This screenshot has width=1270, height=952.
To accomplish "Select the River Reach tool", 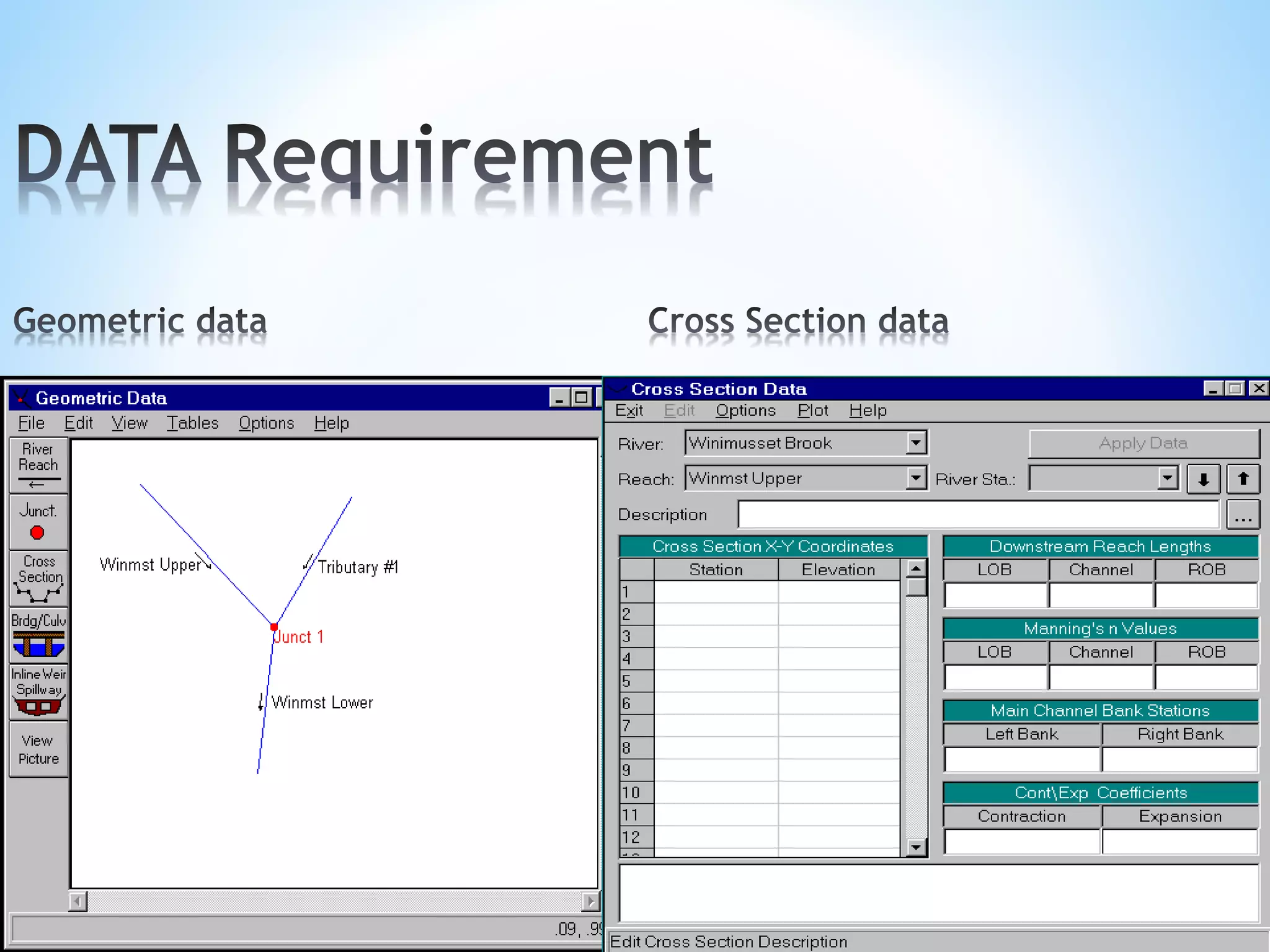I will tap(38, 465).
